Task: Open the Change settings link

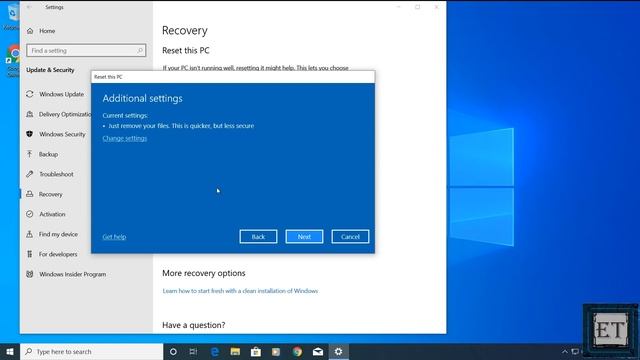Action: pyautogui.click(x=124, y=138)
